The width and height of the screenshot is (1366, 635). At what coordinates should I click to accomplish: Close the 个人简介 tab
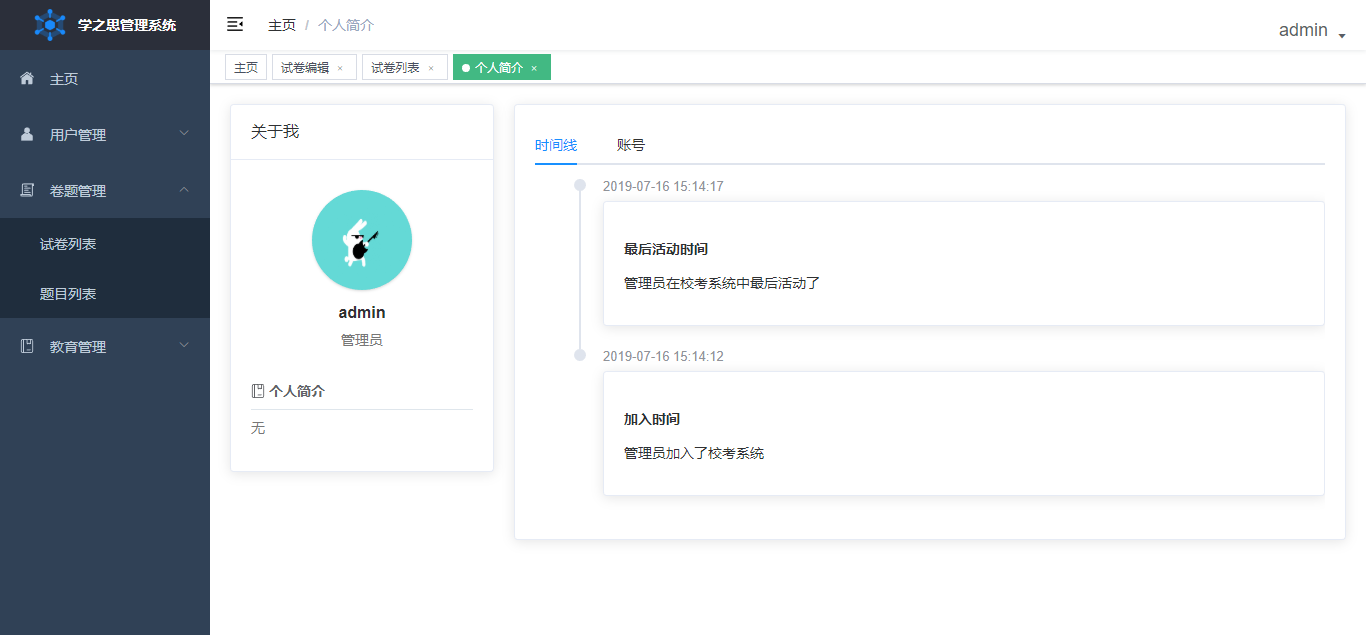(534, 68)
